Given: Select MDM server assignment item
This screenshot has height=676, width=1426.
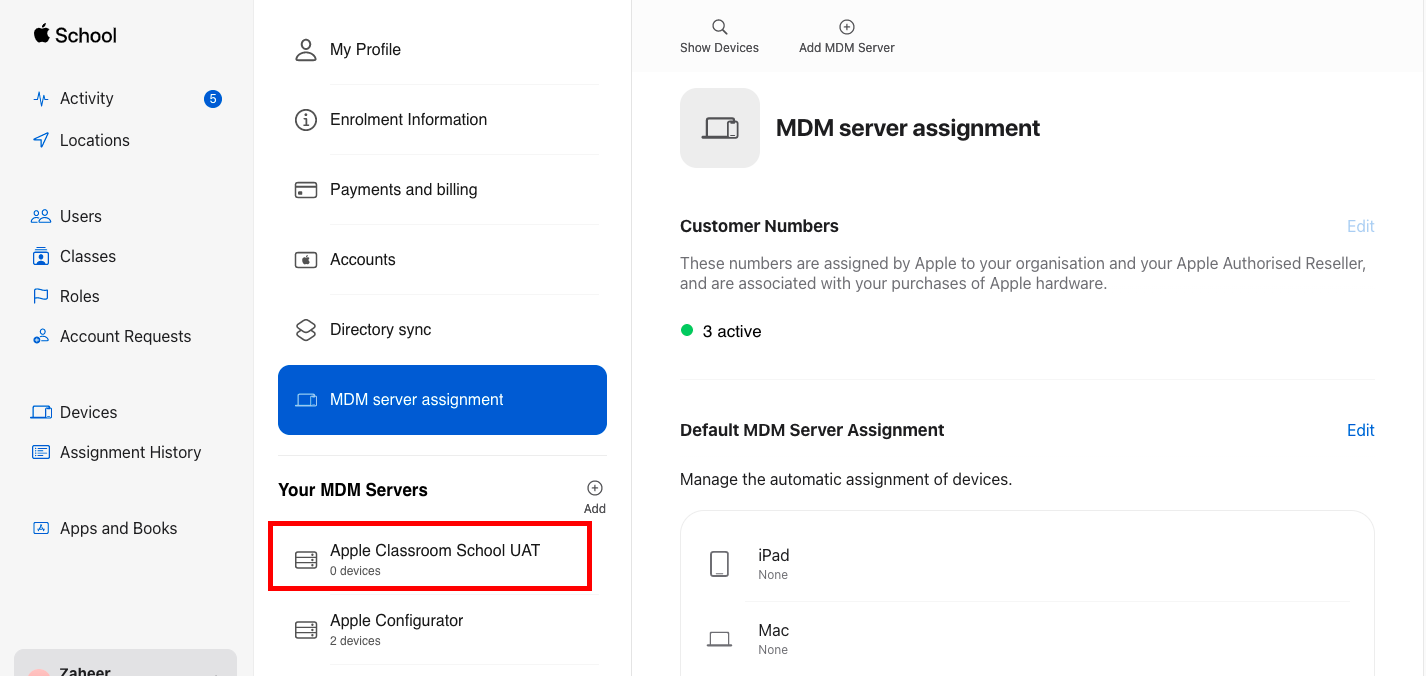Looking at the screenshot, I should (x=442, y=400).
